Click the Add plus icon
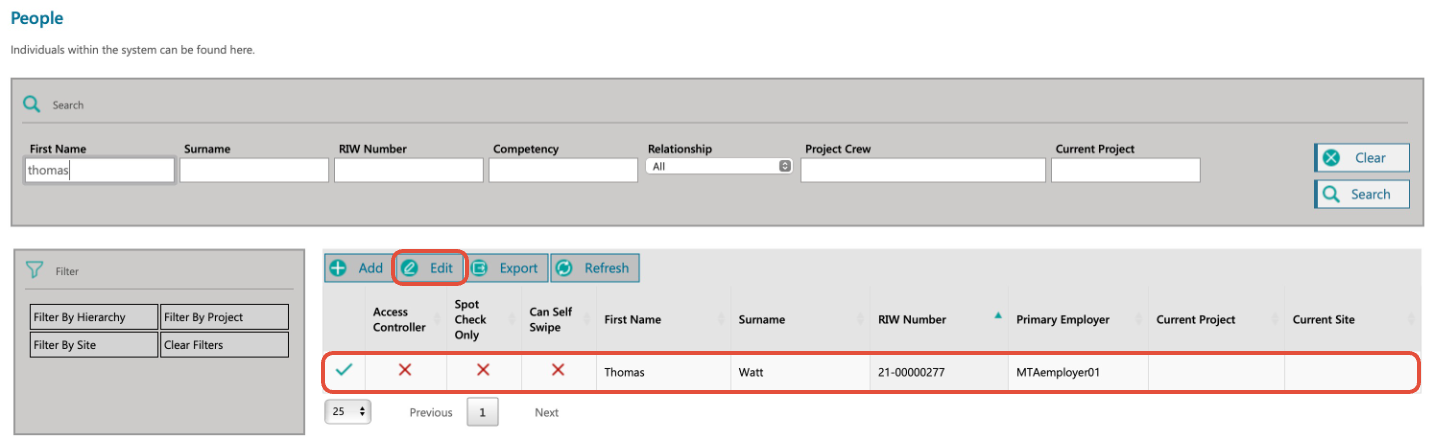Image resolution: width=1433 pixels, height=440 pixels. click(x=339, y=268)
